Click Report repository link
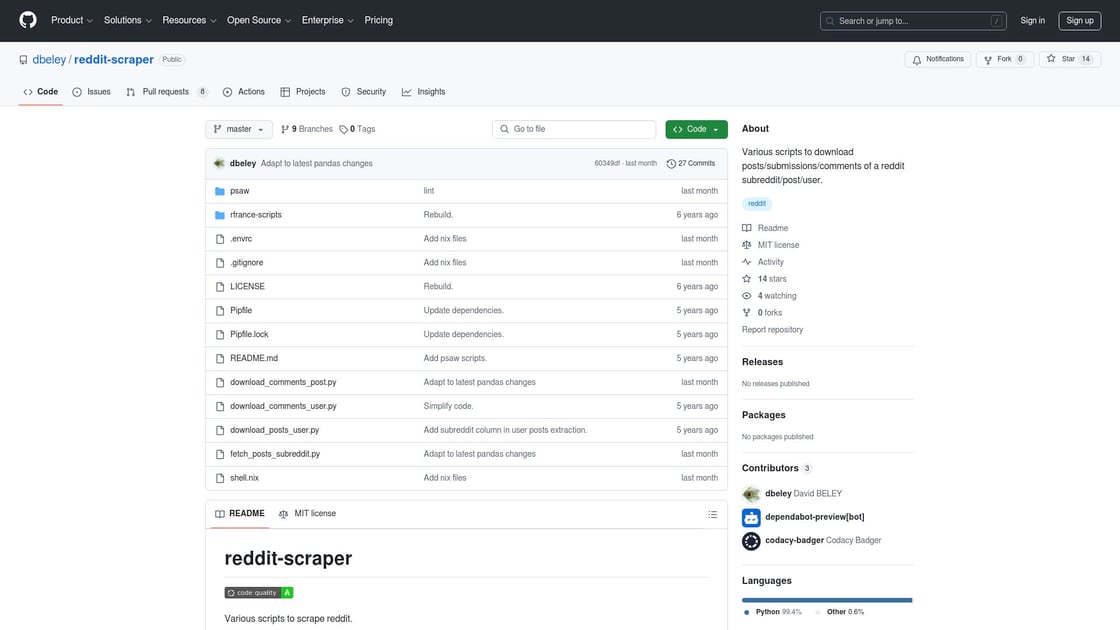The height and width of the screenshot is (630, 1120). click(772, 330)
